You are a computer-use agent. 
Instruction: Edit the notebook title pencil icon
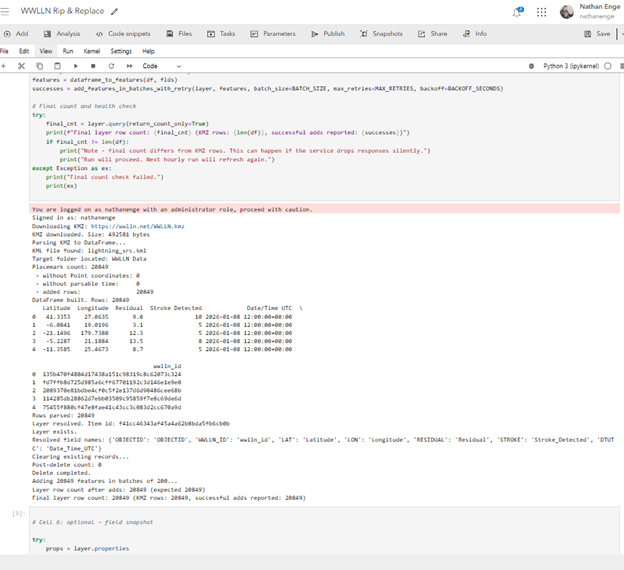point(115,12)
